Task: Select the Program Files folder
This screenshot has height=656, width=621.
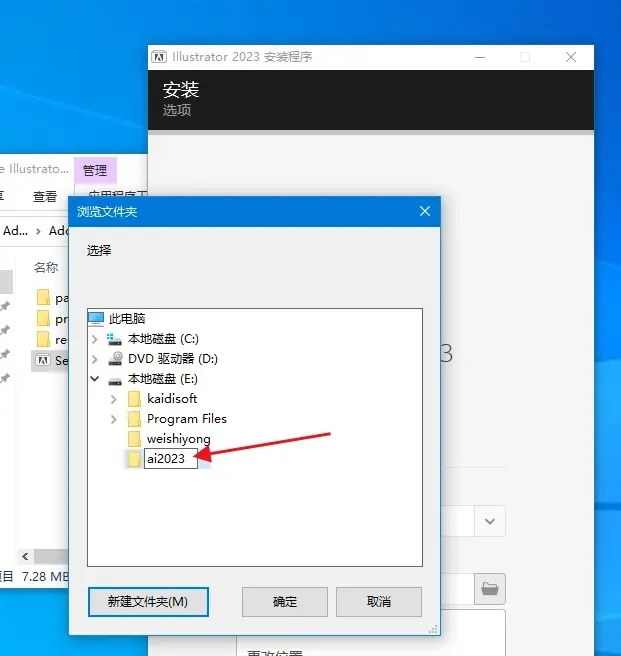Action: tap(187, 419)
